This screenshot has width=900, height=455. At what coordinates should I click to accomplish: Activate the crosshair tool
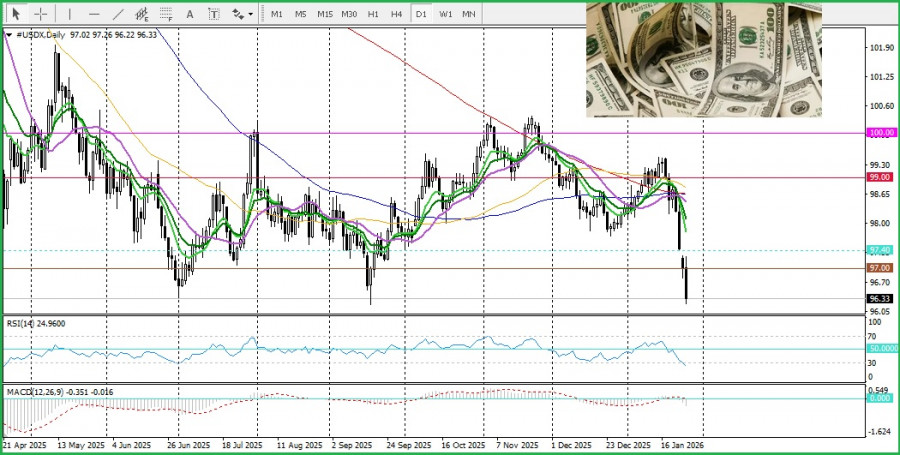coord(41,14)
